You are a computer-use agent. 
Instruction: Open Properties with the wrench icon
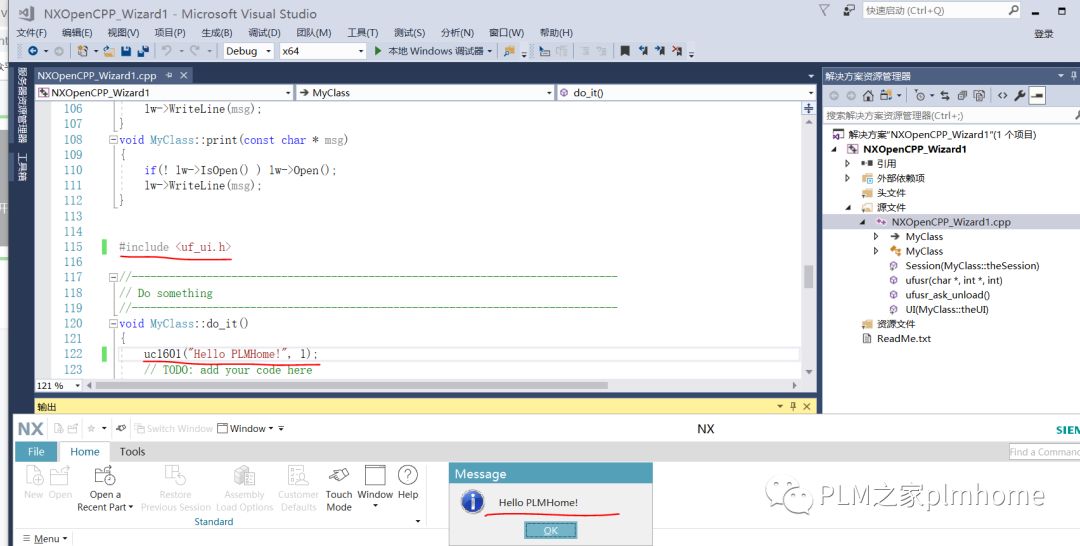click(x=1020, y=96)
